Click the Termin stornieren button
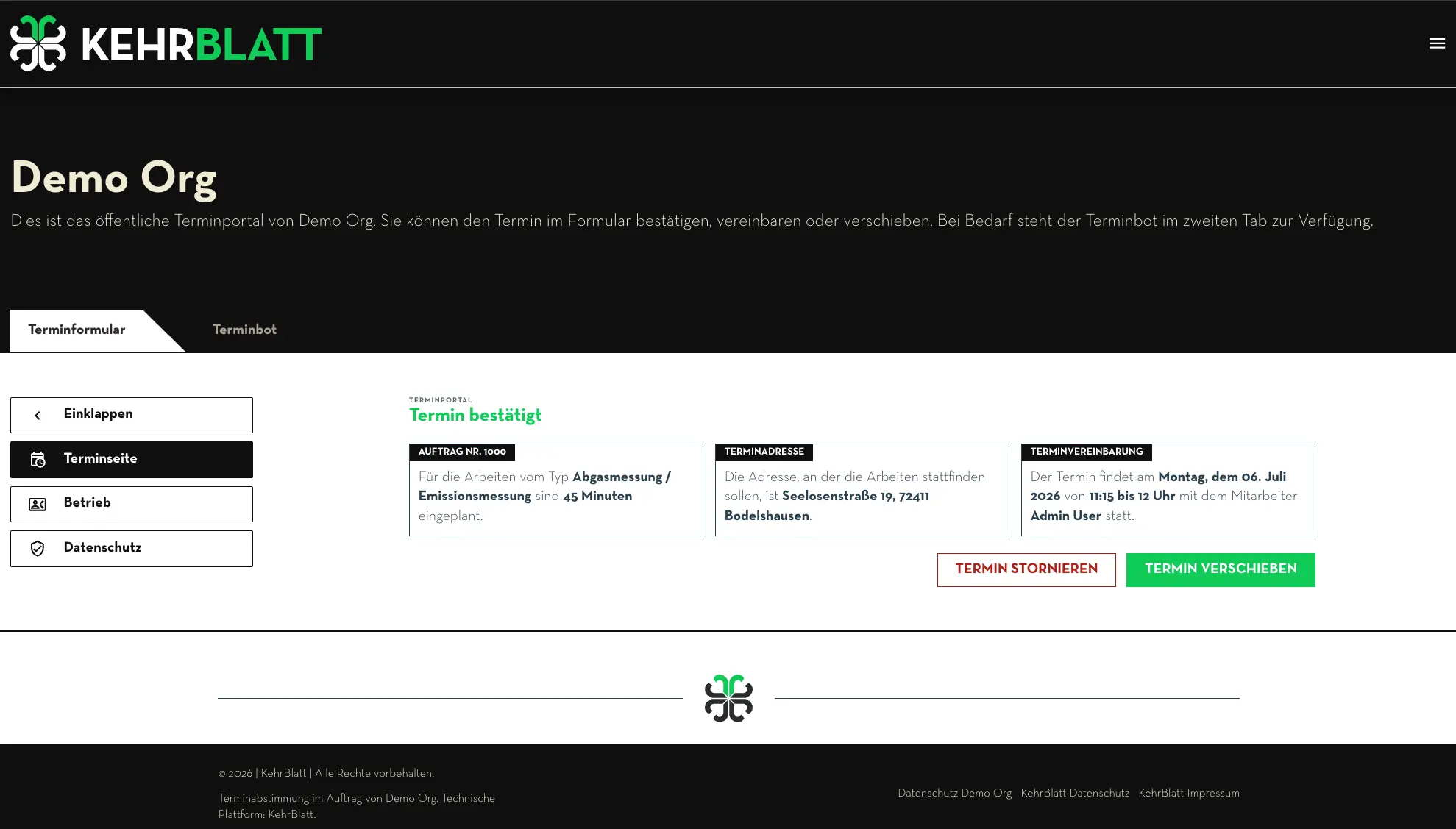The image size is (1456, 829). click(1026, 569)
